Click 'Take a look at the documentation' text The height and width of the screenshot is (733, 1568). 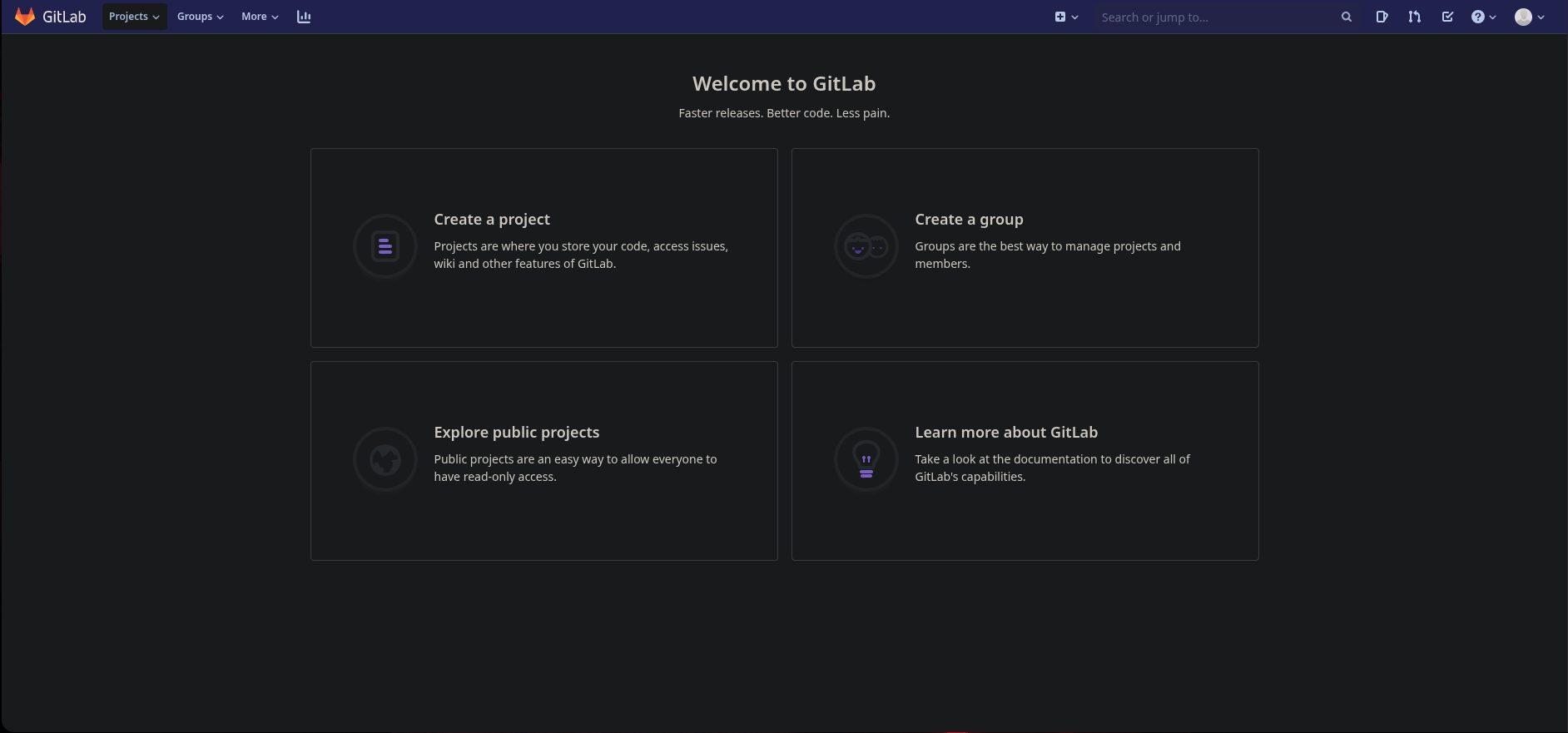(1053, 468)
